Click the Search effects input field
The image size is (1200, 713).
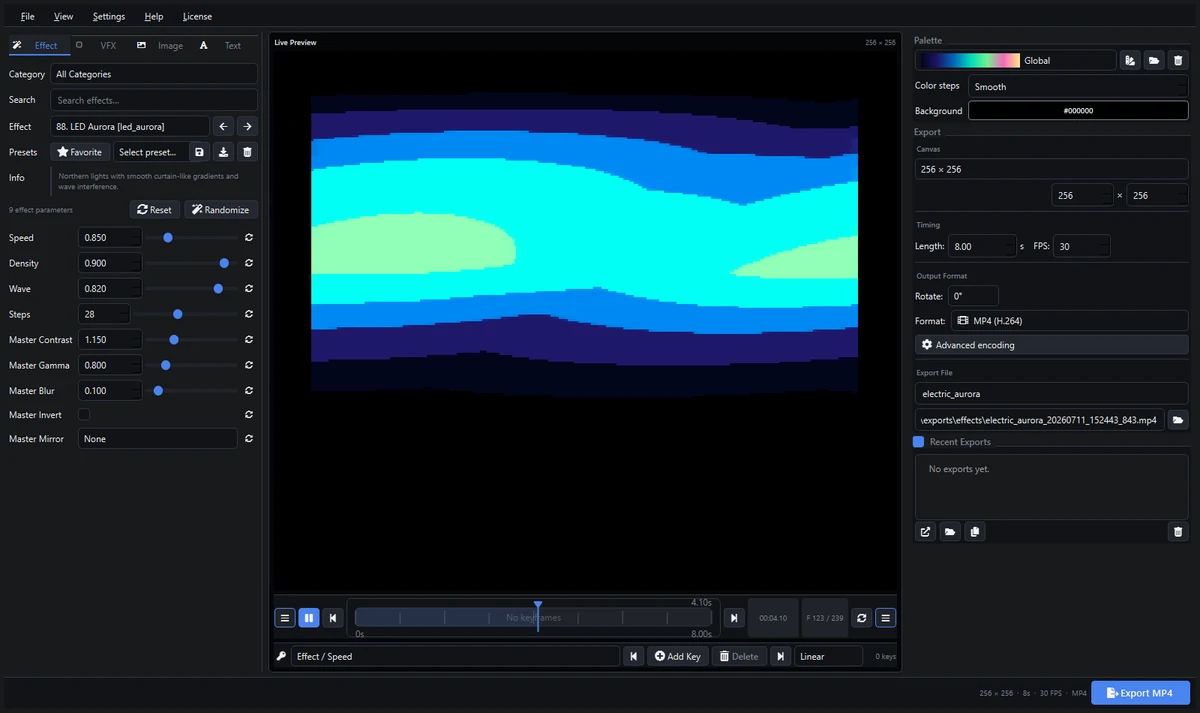tap(154, 100)
